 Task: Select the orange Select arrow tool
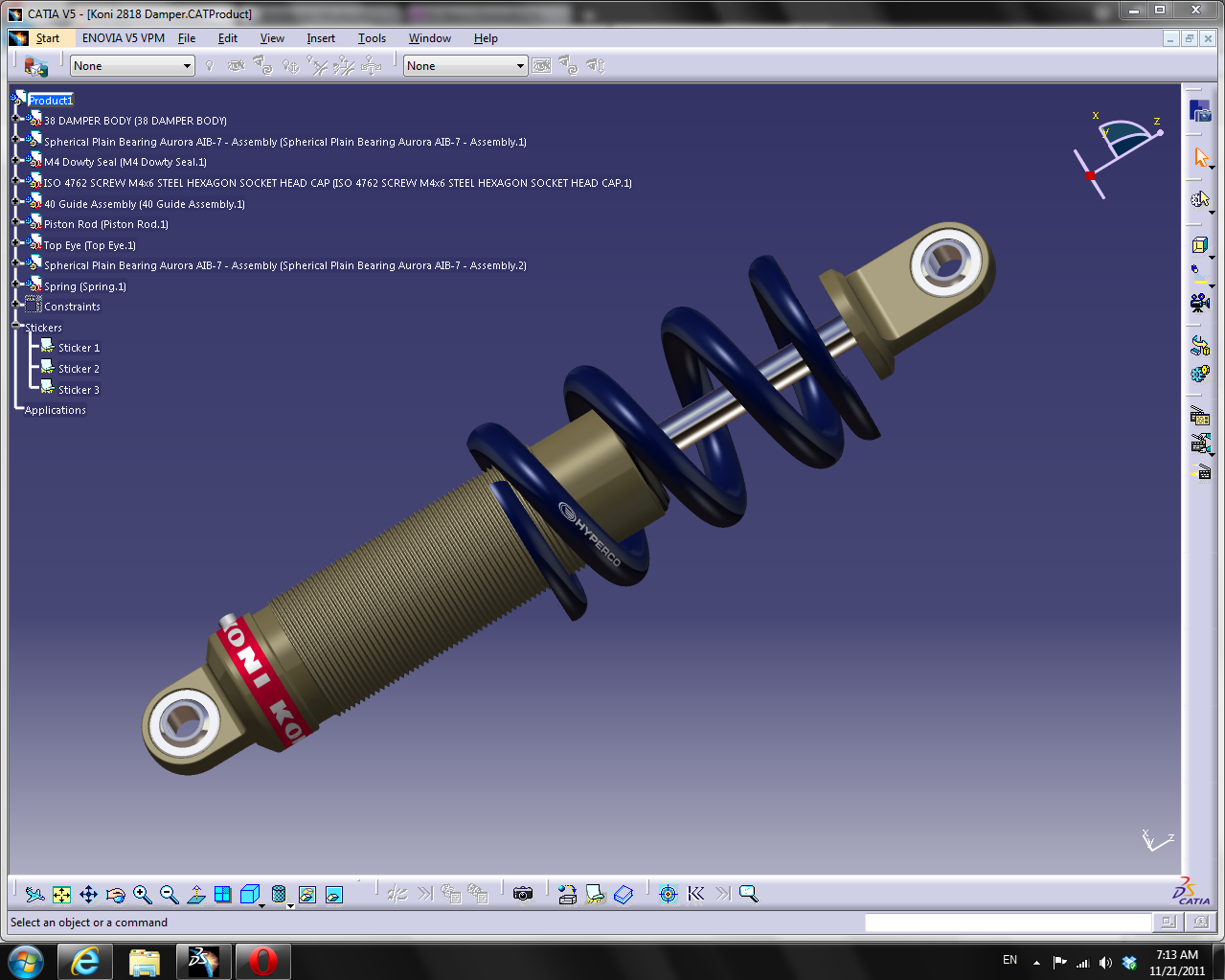pos(1200,156)
